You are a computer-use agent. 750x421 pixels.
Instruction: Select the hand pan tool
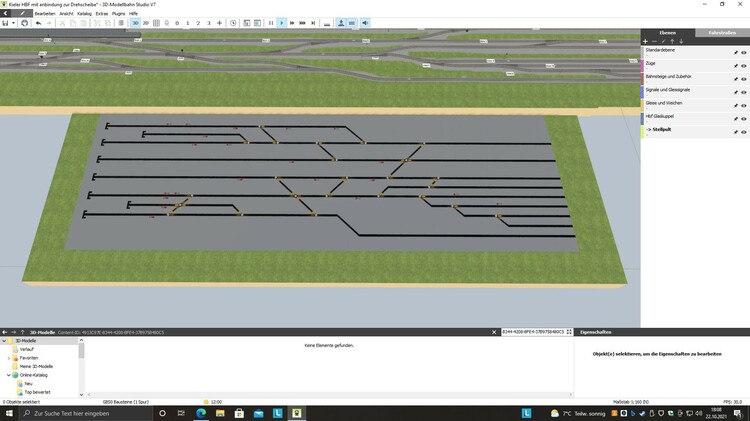tap(25, 22)
